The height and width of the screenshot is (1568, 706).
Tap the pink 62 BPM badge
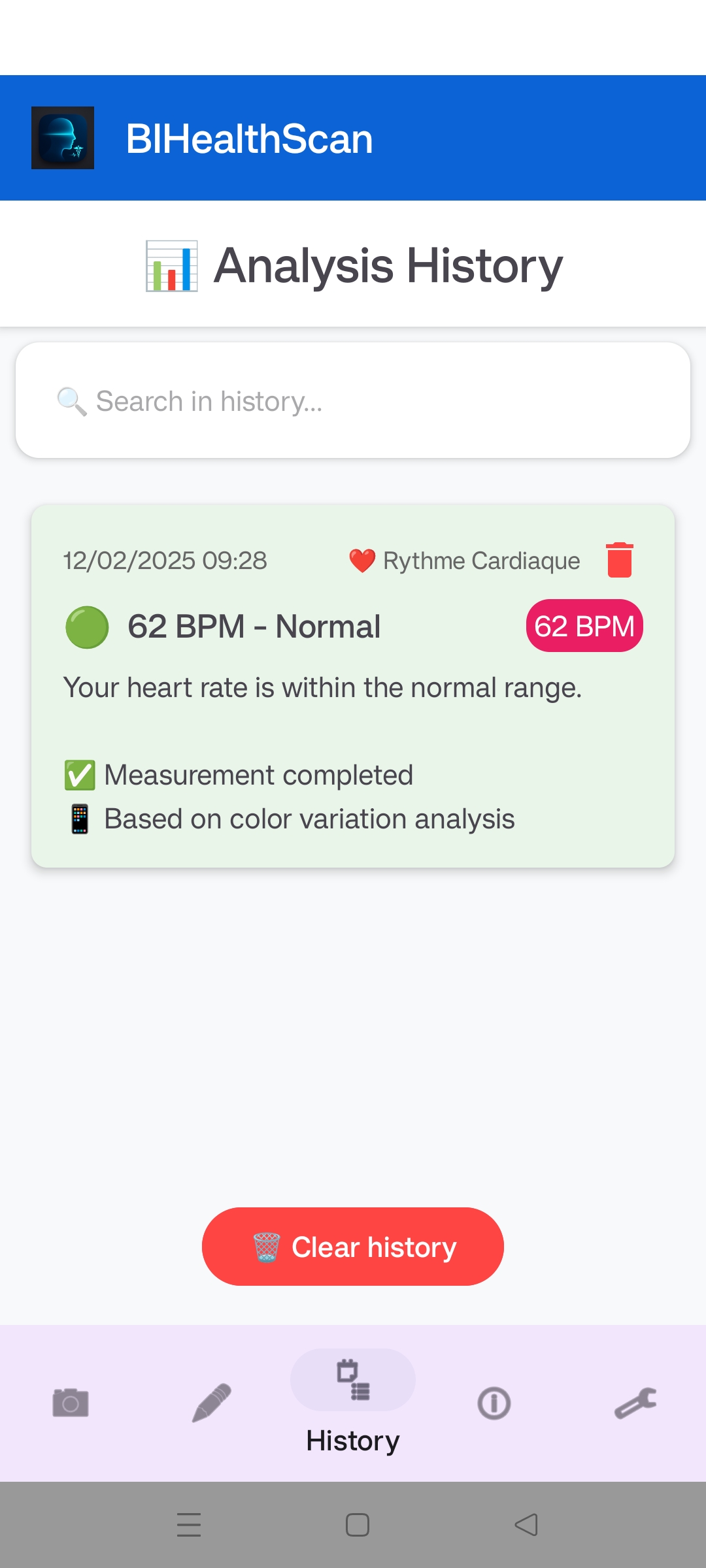[x=584, y=626]
